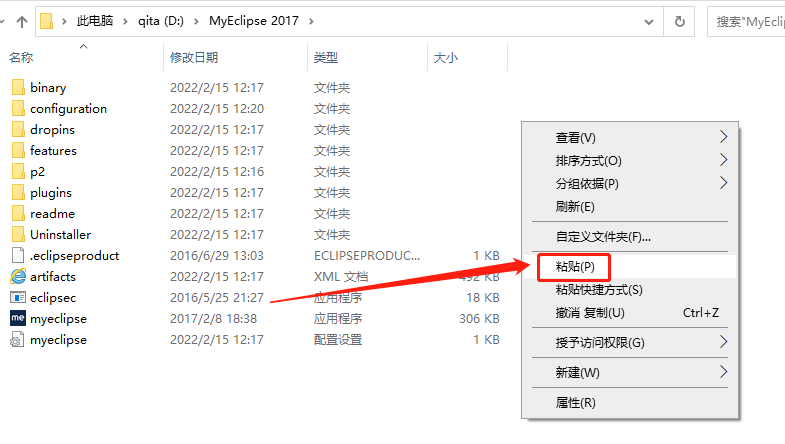Select the plugins folder icon
Screen dimensions: 785x444
[x=18, y=192]
